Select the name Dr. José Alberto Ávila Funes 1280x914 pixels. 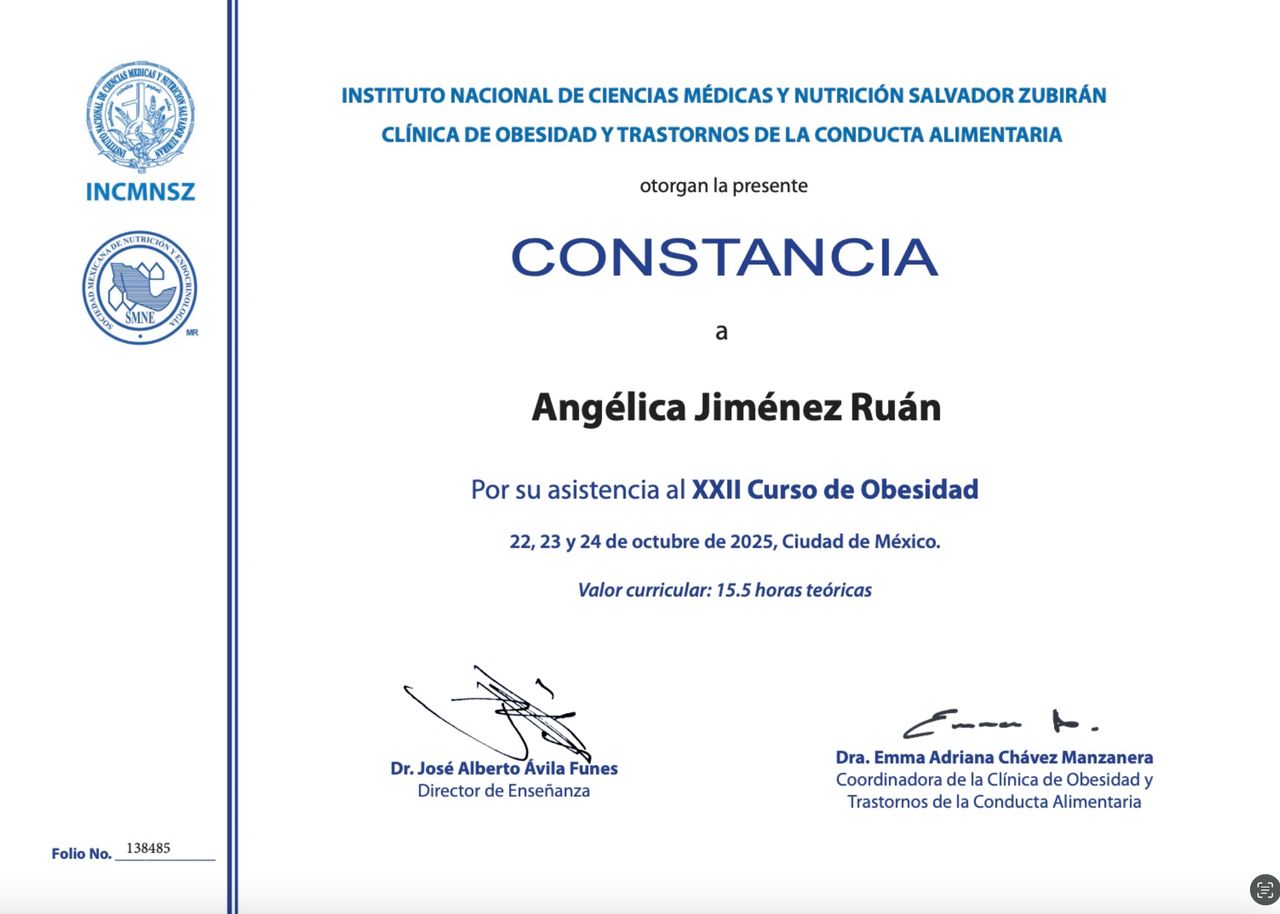[x=504, y=769]
